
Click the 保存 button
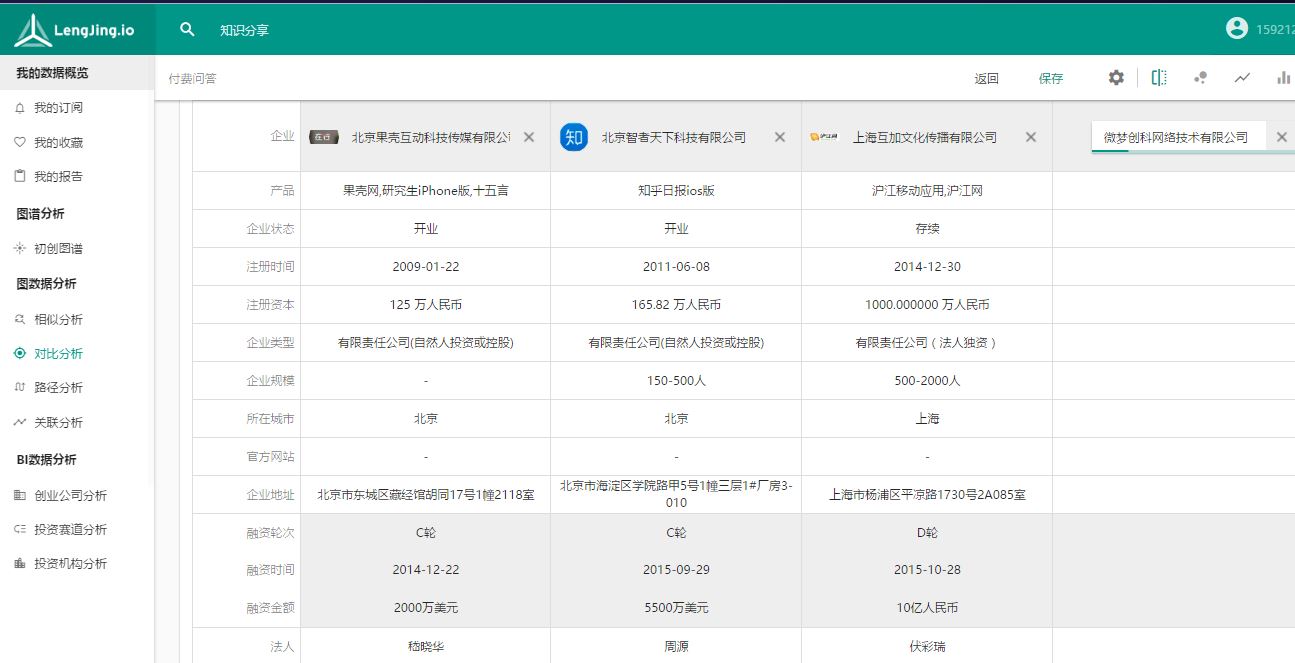1051,78
